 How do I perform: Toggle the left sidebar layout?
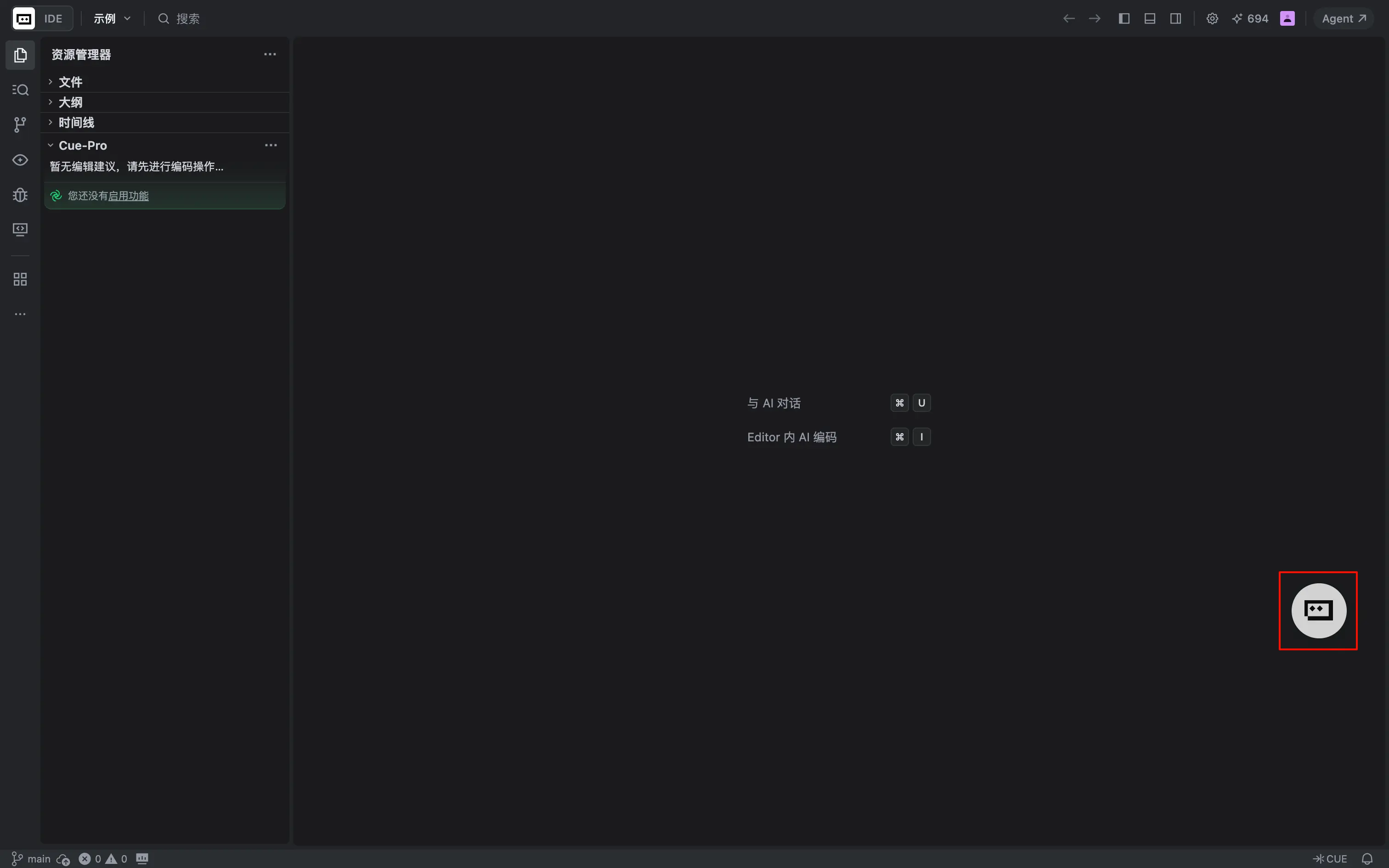point(1124,18)
